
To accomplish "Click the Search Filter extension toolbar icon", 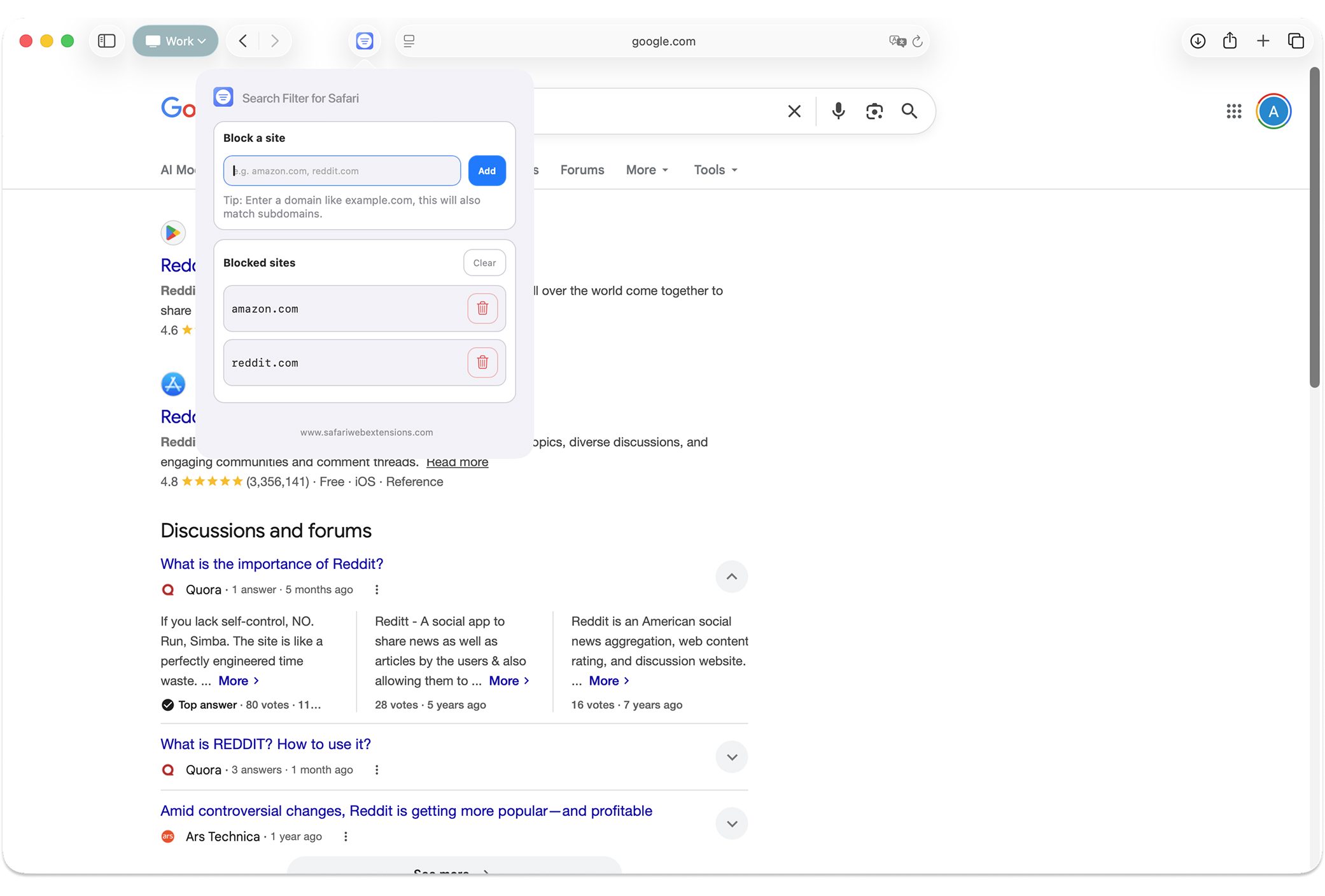I will point(364,41).
